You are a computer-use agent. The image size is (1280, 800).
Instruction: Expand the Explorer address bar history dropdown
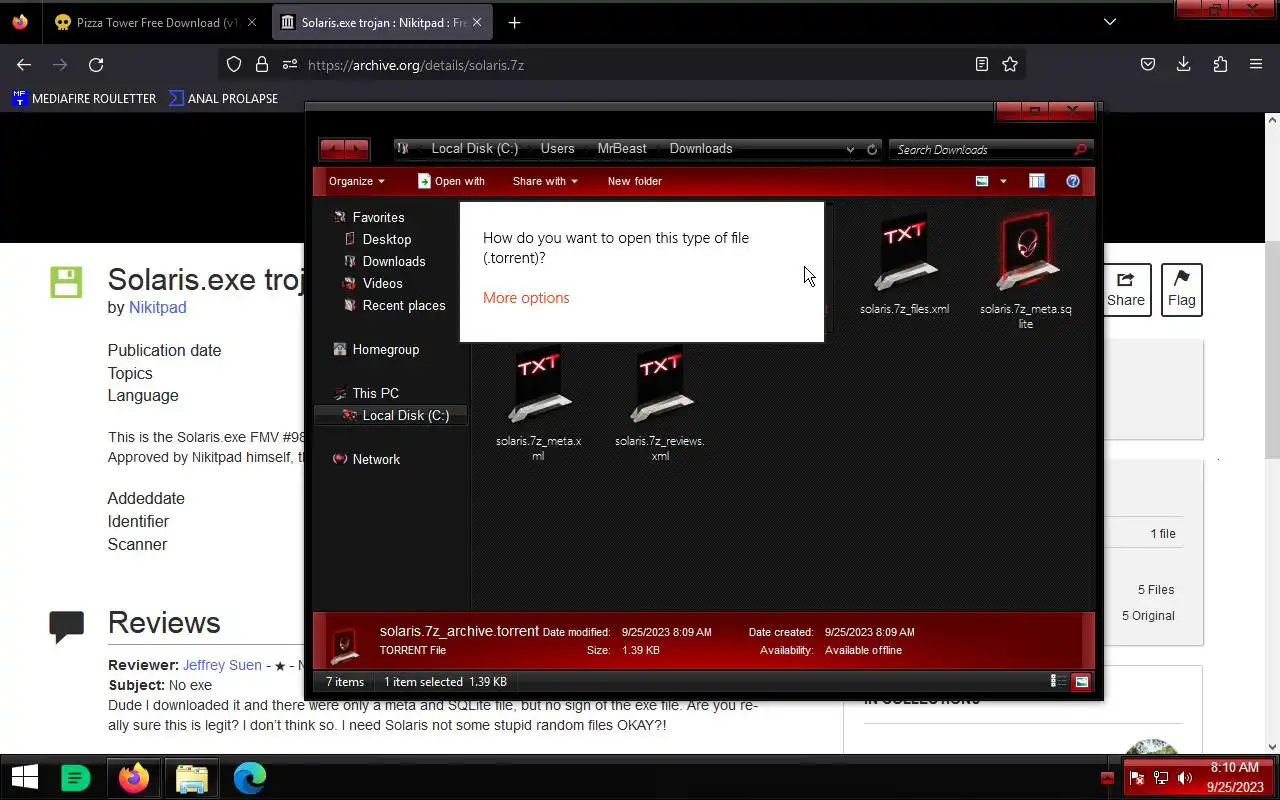pyautogui.click(x=850, y=149)
